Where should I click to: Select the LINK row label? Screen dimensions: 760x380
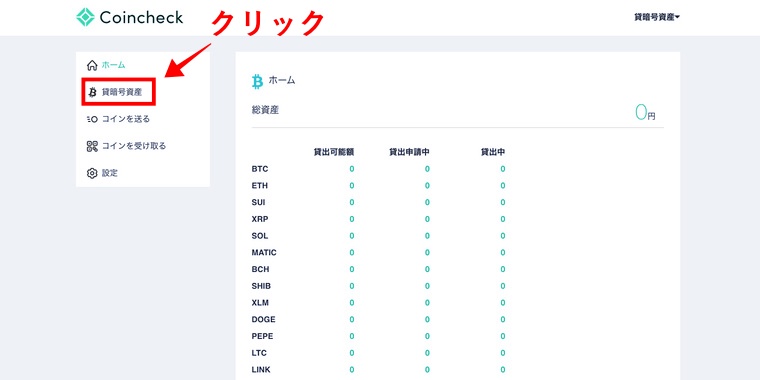(261, 369)
